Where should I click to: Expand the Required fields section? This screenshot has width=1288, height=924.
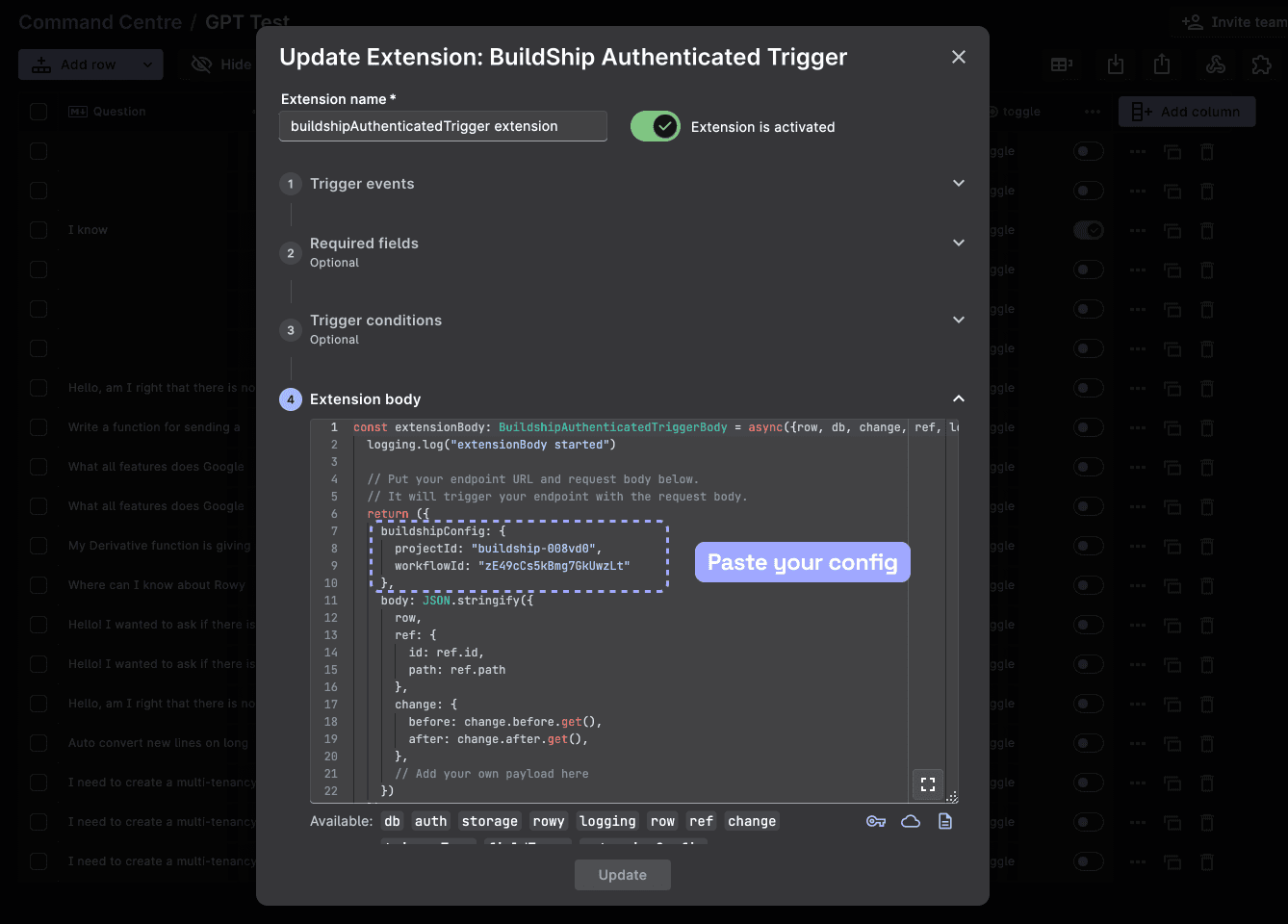pos(622,252)
